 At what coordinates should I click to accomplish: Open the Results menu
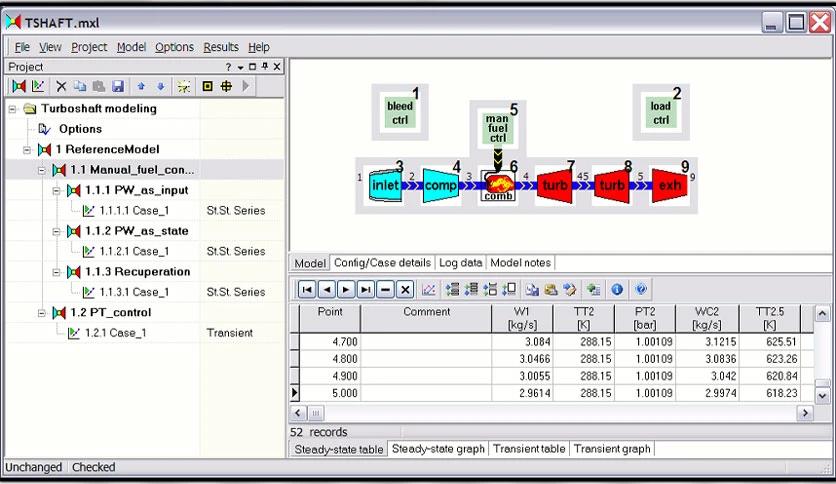pyautogui.click(x=221, y=47)
